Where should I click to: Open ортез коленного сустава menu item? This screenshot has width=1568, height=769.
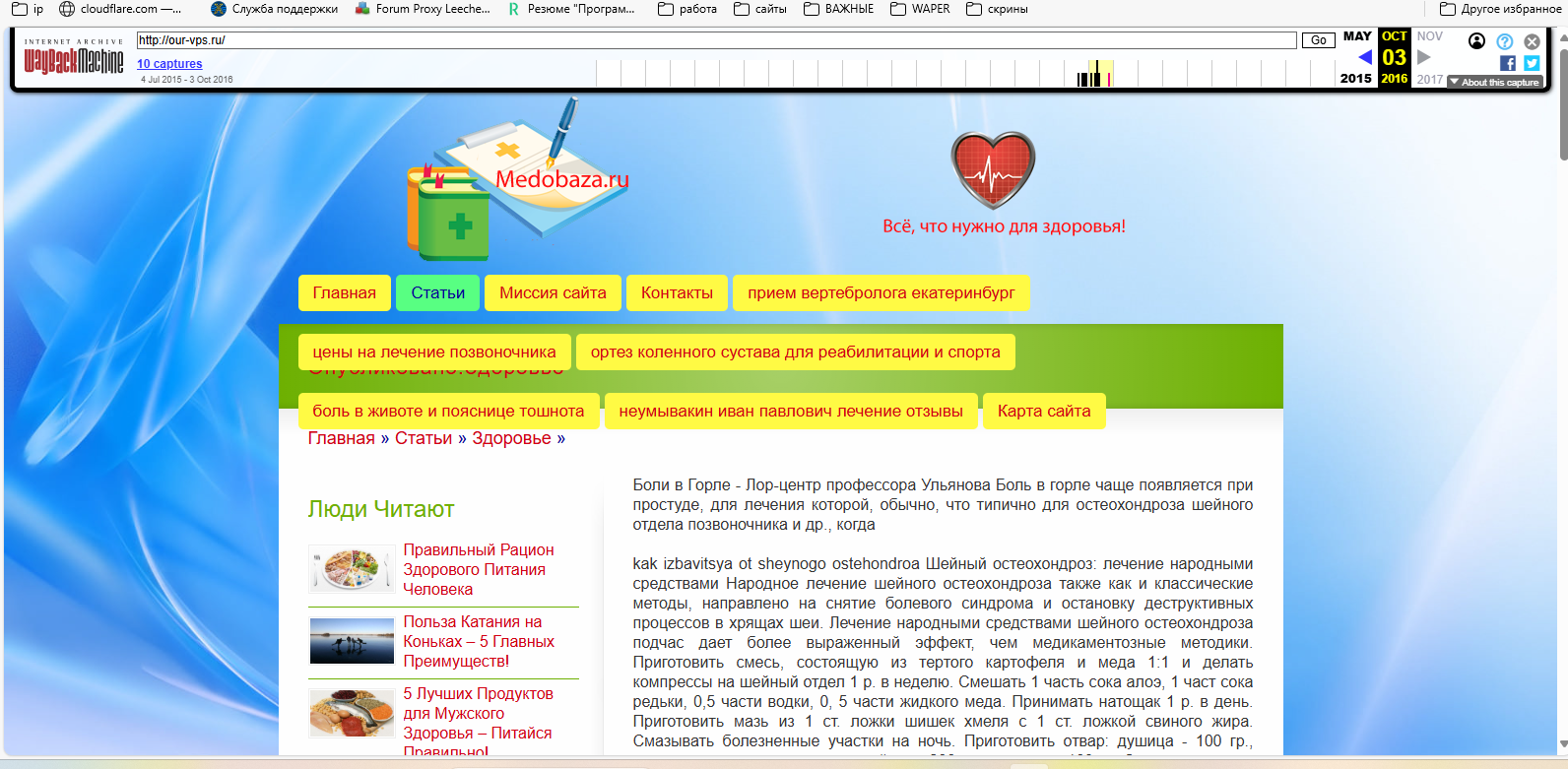pos(795,352)
